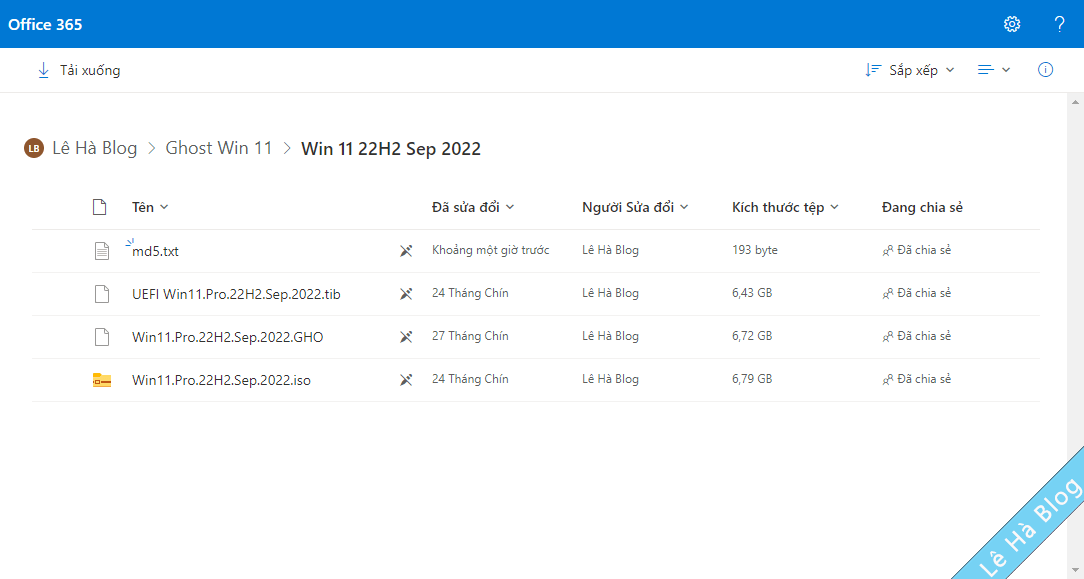This screenshot has width=1084, height=579.
Task: Open the Ghost Win 11 breadcrumb folder
Action: pyautogui.click(x=219, y=147)
